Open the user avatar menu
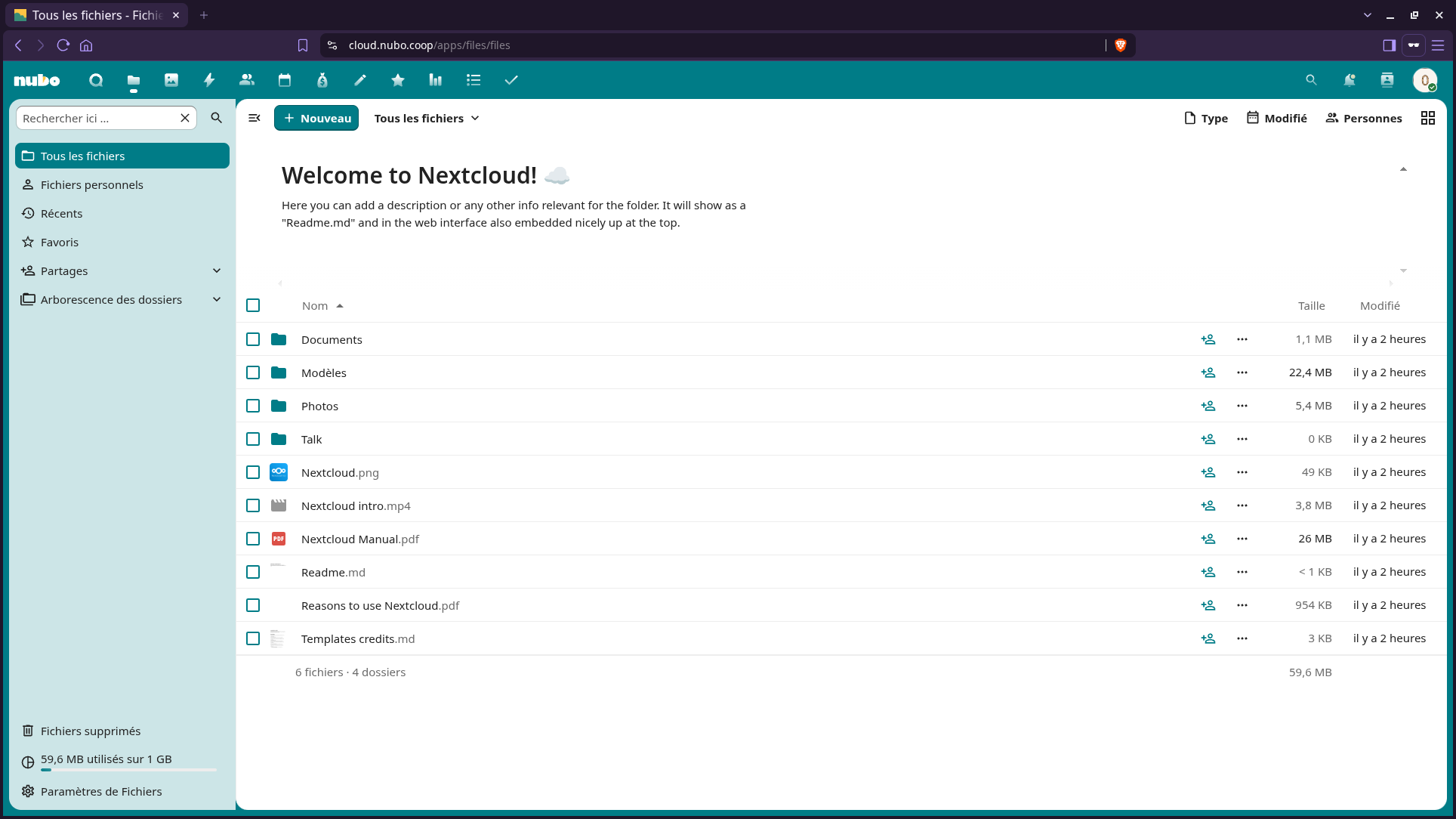 point(1425,80)
